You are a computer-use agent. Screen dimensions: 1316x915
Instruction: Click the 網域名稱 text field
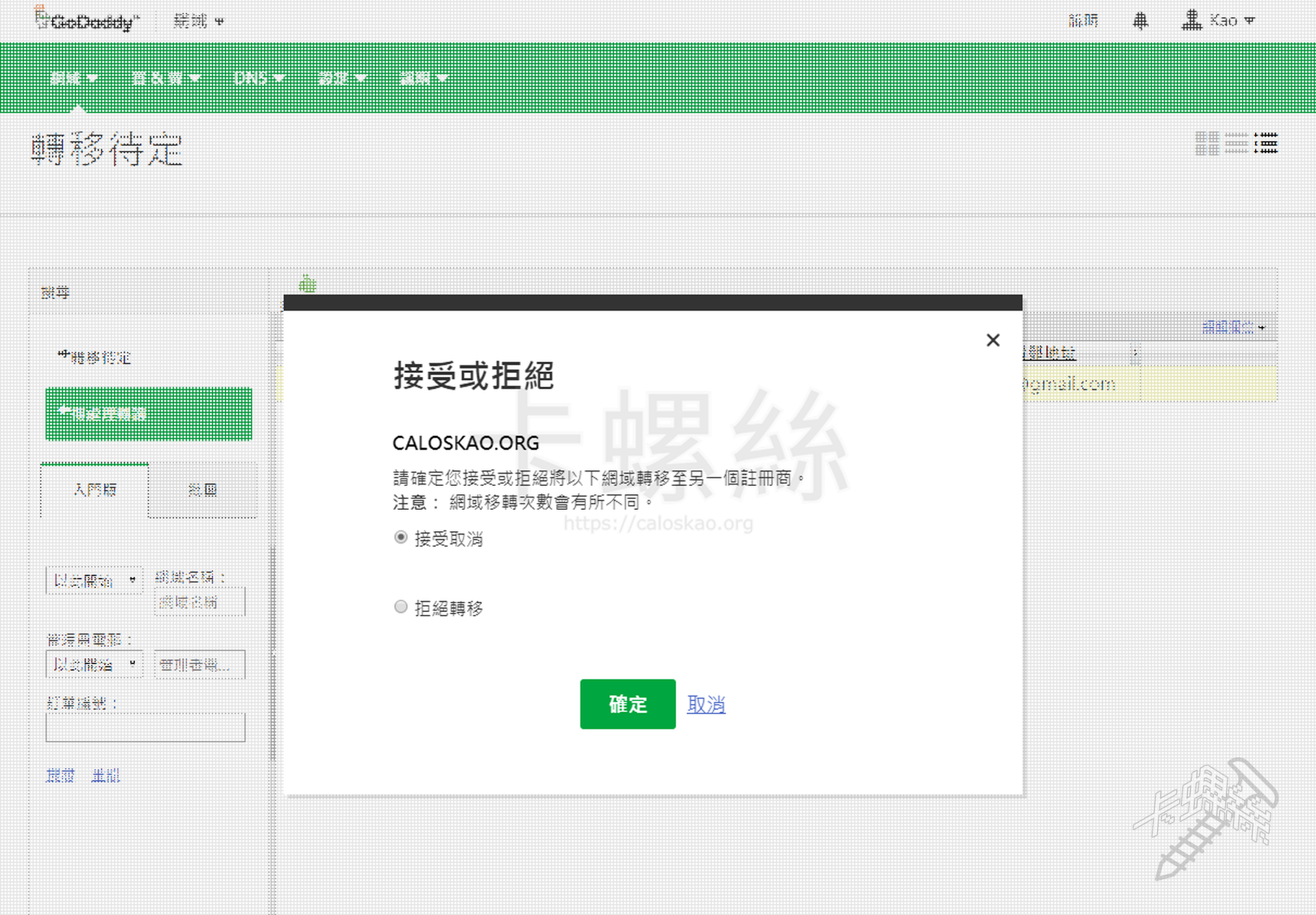click(199, 602)
